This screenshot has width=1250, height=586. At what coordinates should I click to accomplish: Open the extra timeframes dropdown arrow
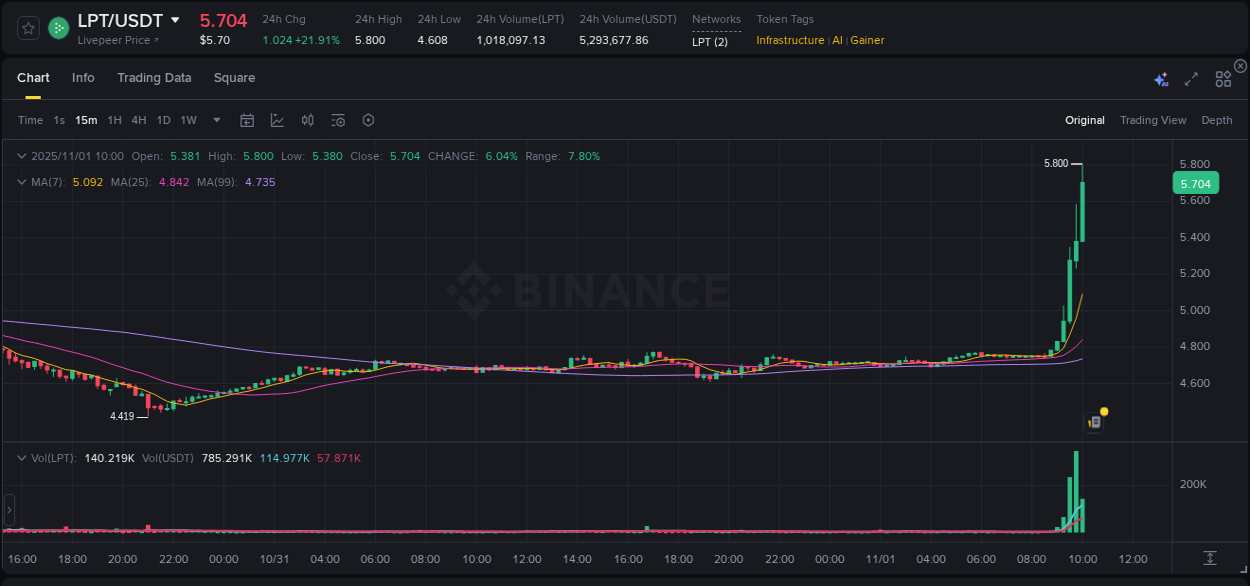[215, 119]
